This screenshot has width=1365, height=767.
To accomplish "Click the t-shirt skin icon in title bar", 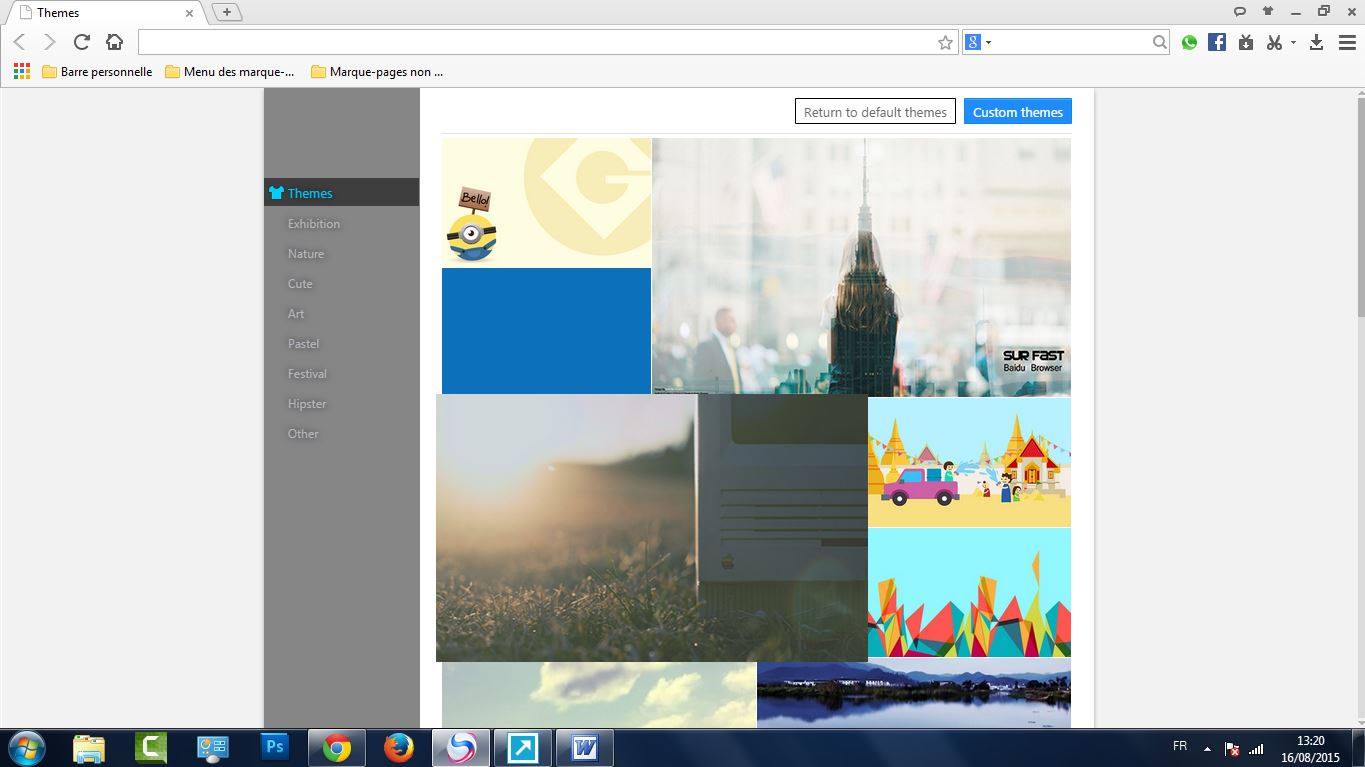I will 1268,12.
